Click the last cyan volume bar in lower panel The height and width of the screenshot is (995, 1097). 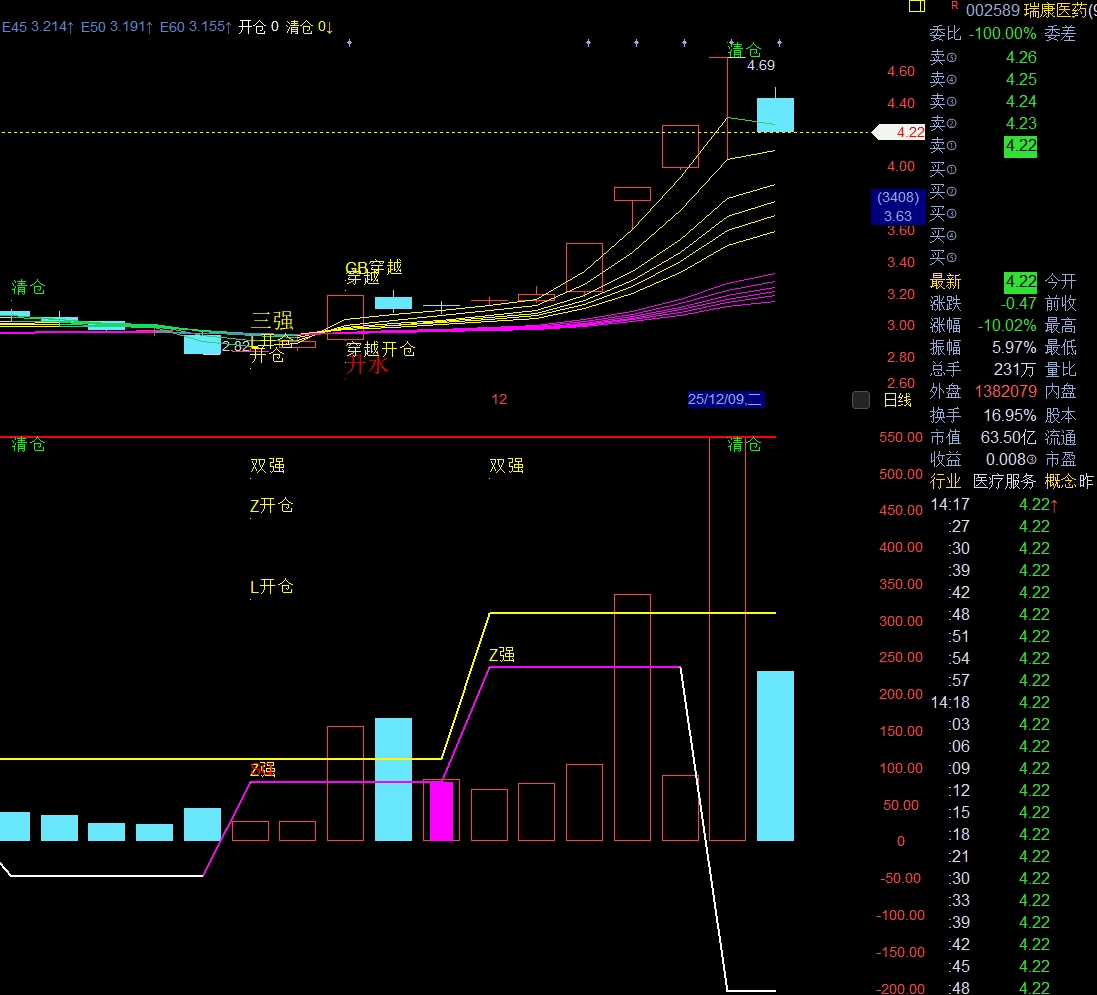775,756
